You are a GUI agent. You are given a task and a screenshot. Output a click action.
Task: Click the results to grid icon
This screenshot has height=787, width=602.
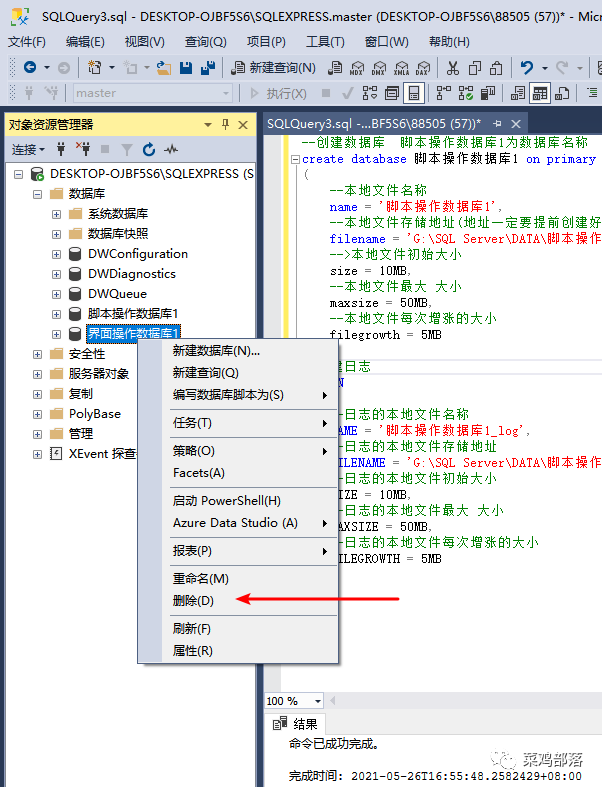540,93
